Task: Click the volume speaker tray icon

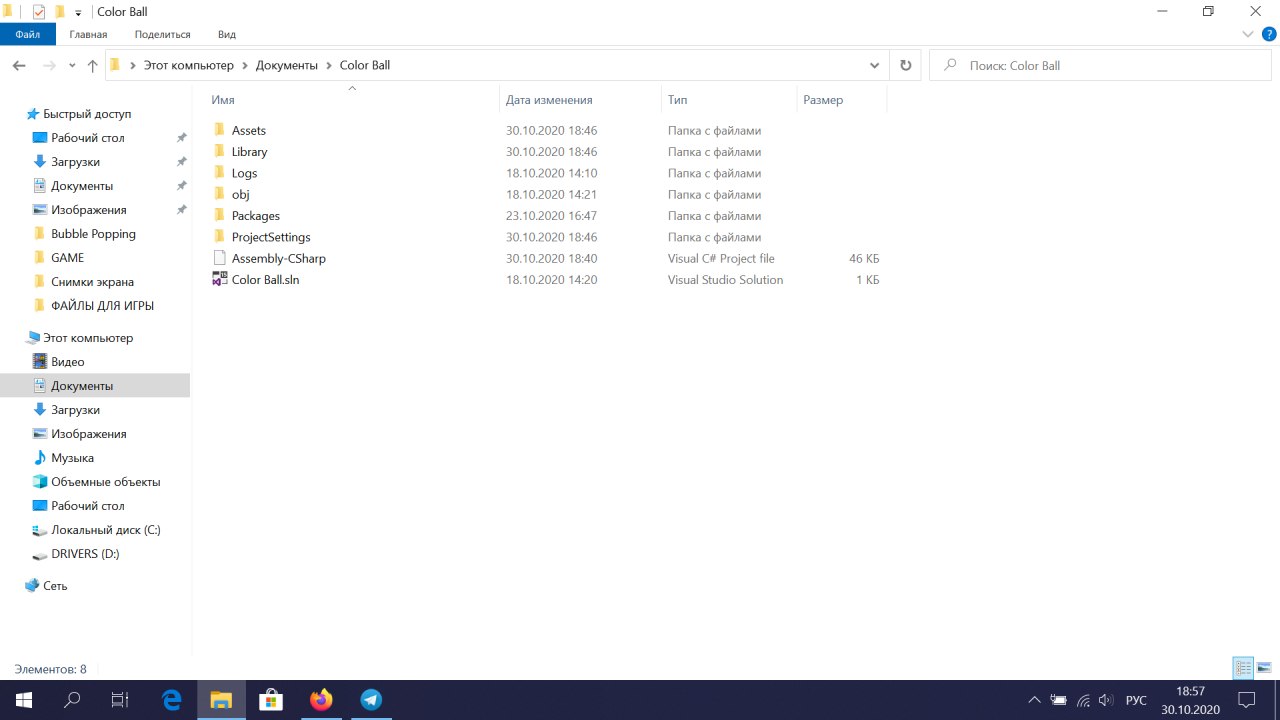Action: click(1106, 700)
